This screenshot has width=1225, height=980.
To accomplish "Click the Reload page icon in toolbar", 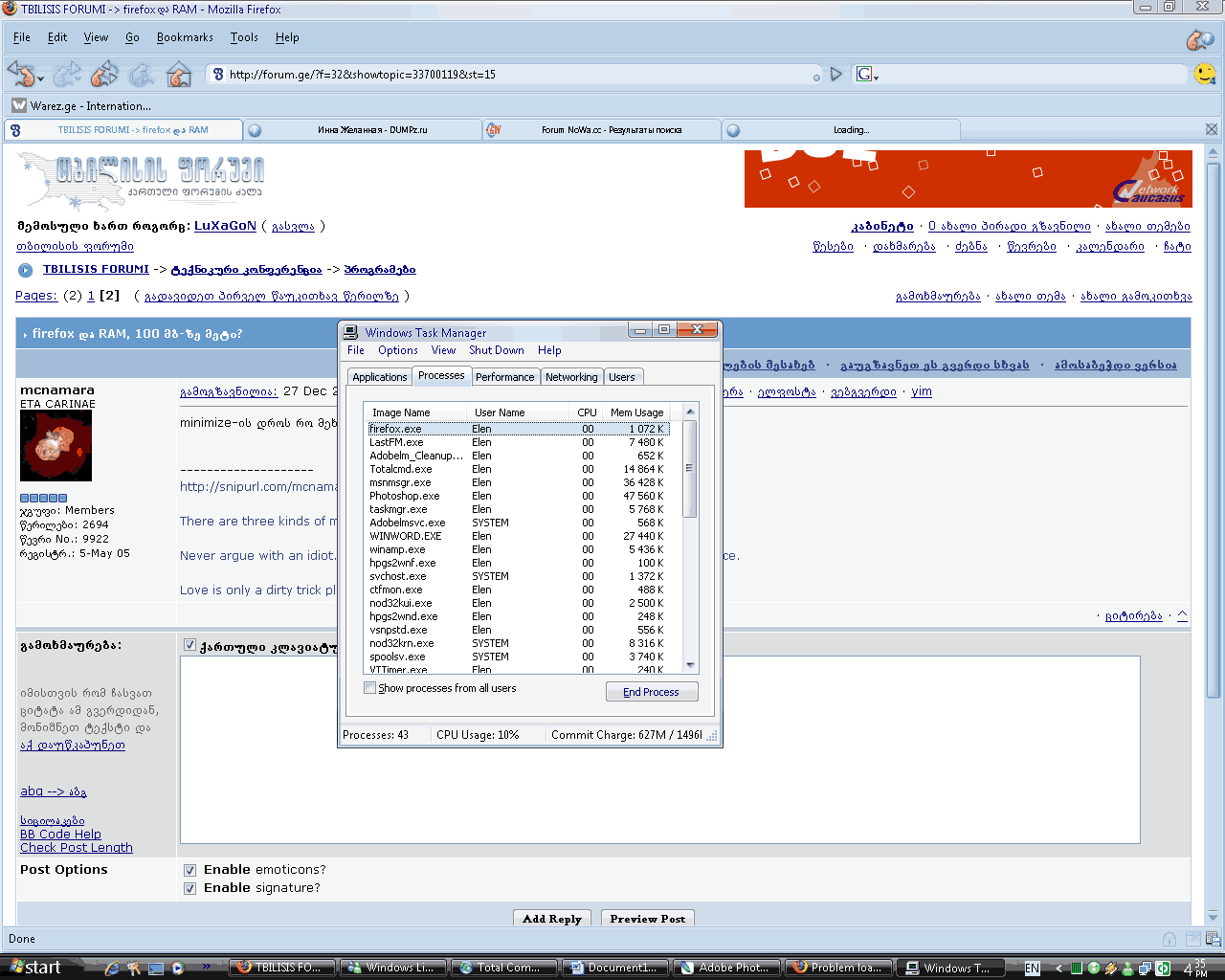I will point(104,73).
